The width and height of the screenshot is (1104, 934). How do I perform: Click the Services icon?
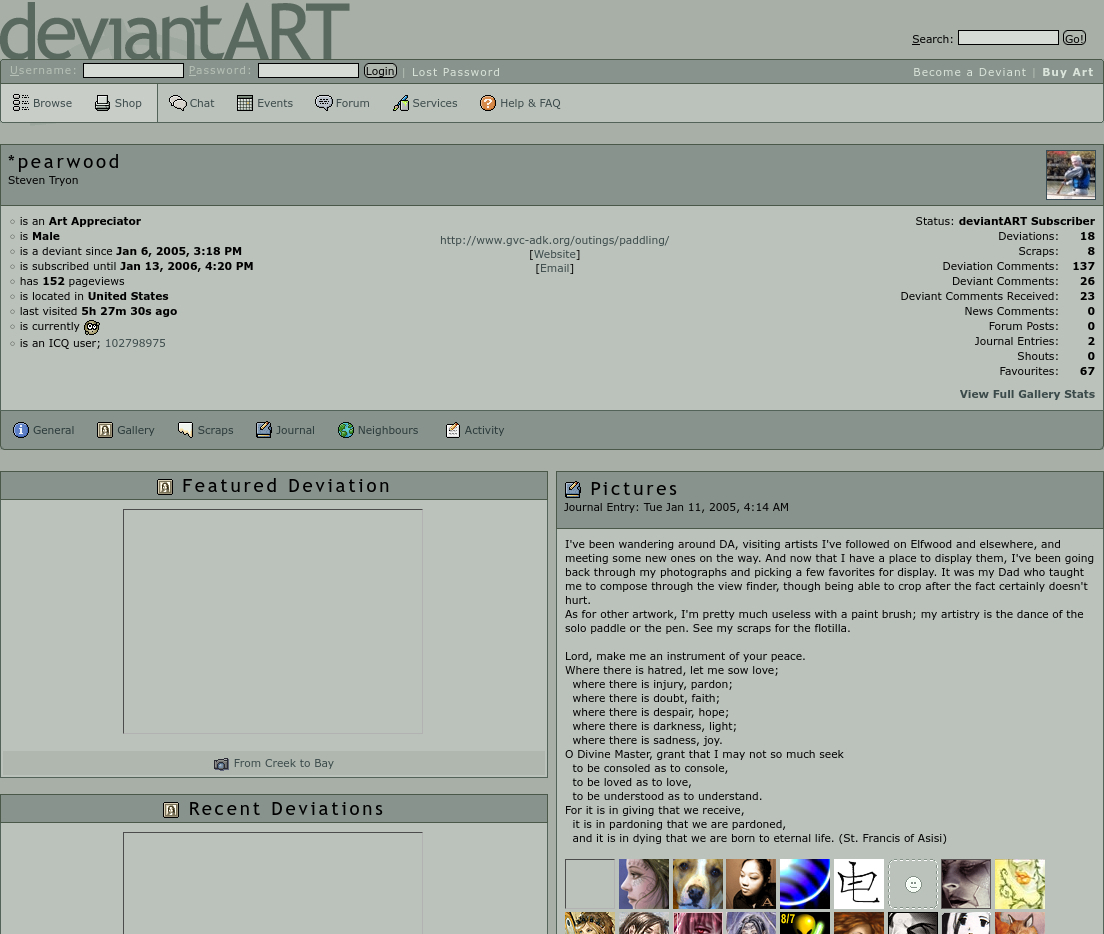click(401, 103)
